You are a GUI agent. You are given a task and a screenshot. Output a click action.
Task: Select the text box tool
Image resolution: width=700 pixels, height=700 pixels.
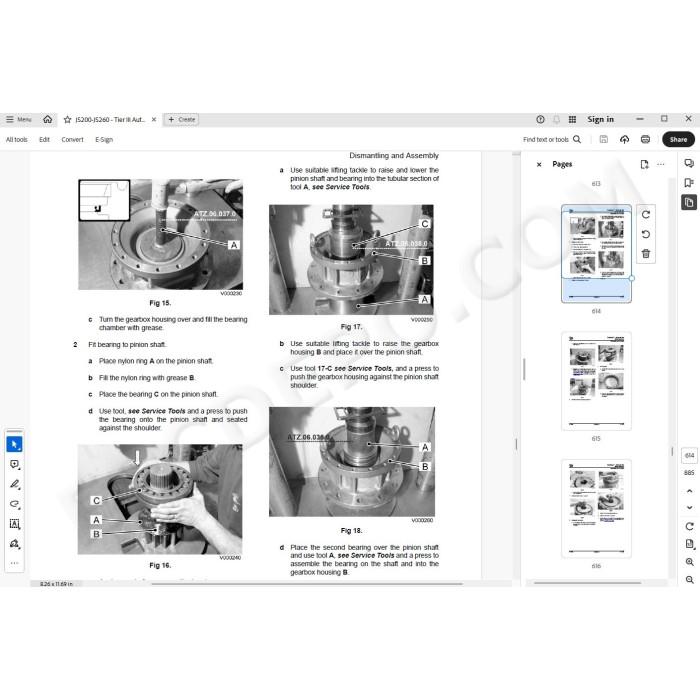14,524
